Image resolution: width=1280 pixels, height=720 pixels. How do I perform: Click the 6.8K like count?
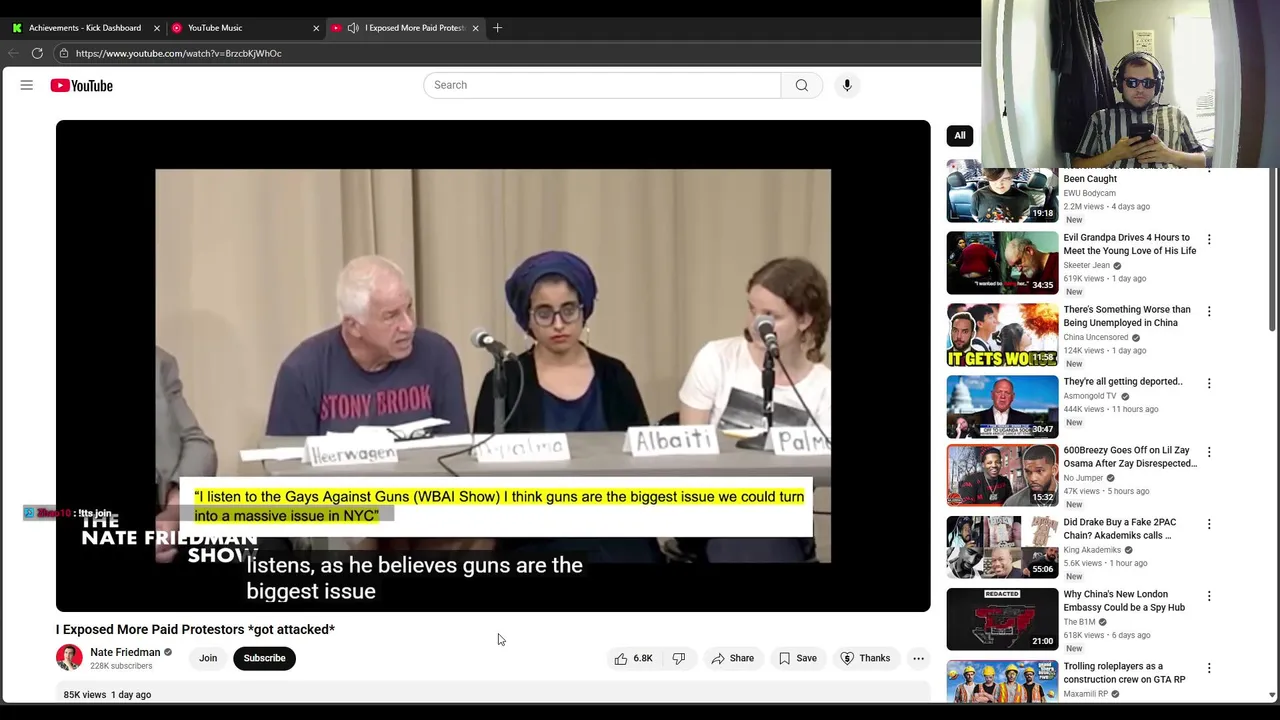tap(643, 658)
